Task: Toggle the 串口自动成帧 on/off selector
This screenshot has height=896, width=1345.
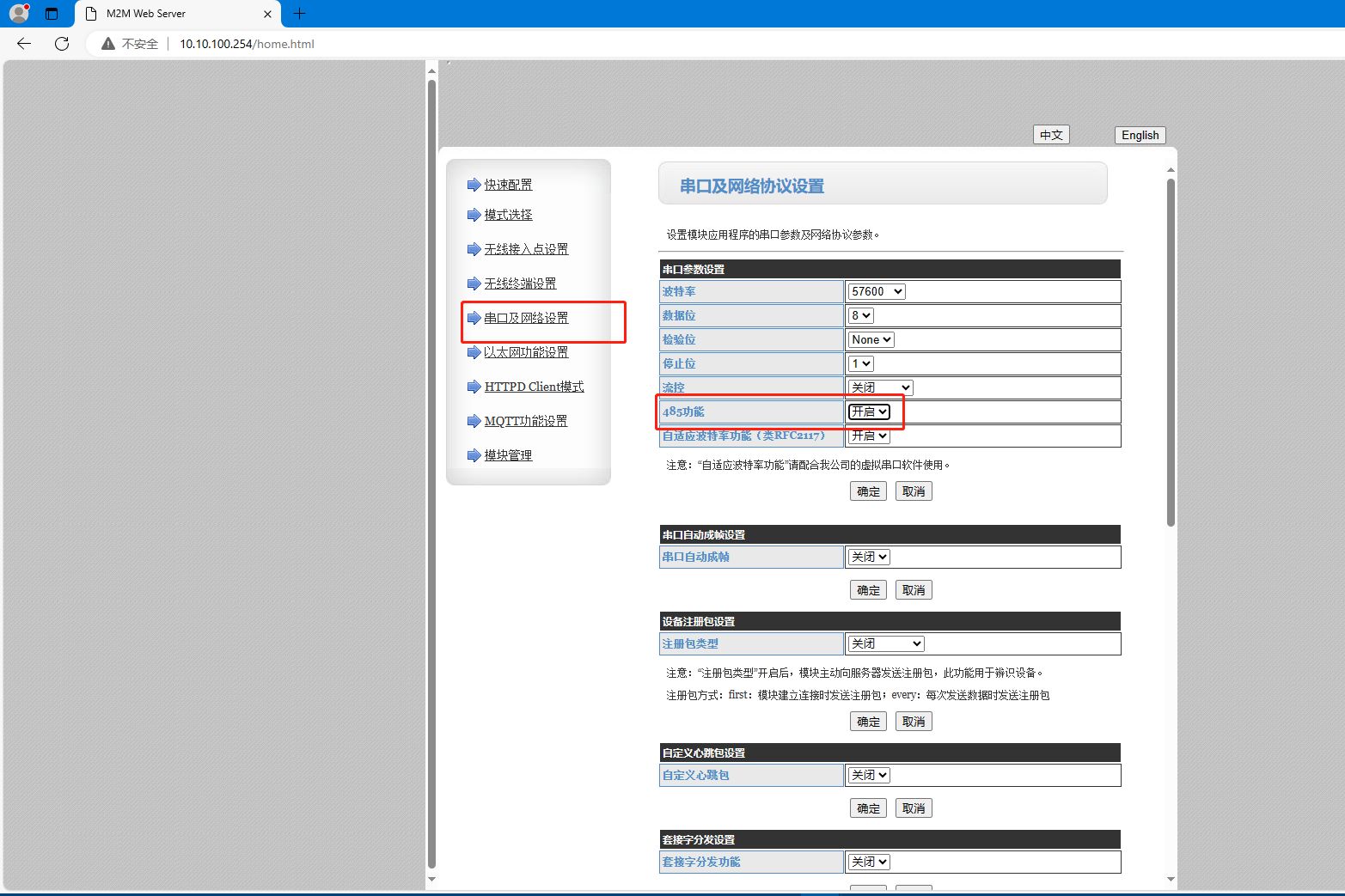Action: (x=869, y=558)
